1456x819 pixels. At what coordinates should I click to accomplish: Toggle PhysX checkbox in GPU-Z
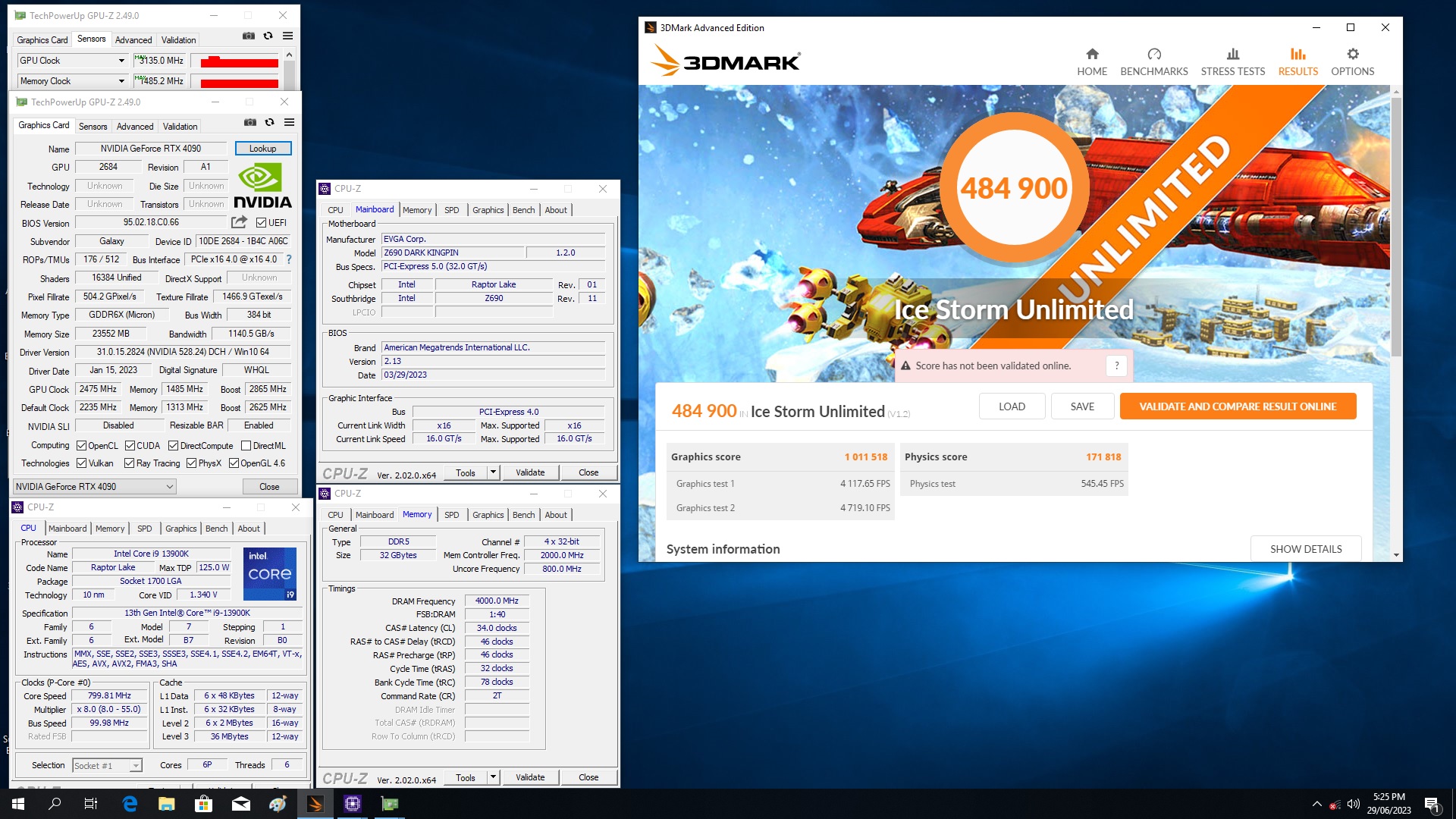coord(191,463)
